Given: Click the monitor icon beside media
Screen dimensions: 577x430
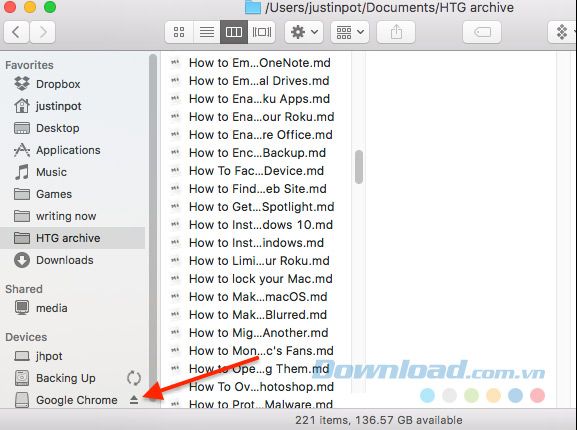Looking at the screenshot, I should click(22, 308).
